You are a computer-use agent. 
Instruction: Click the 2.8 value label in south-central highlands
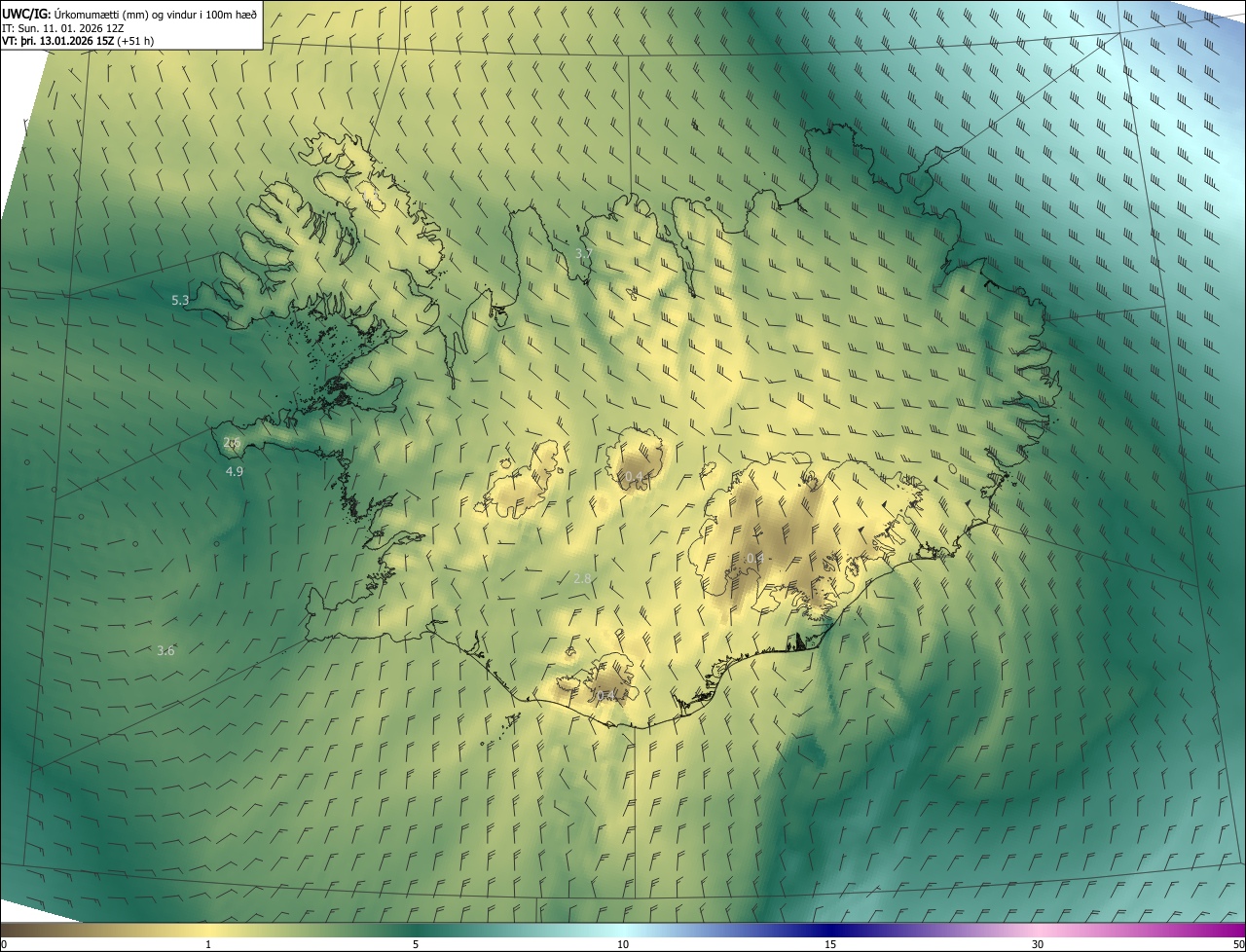[x=582, y=578]
